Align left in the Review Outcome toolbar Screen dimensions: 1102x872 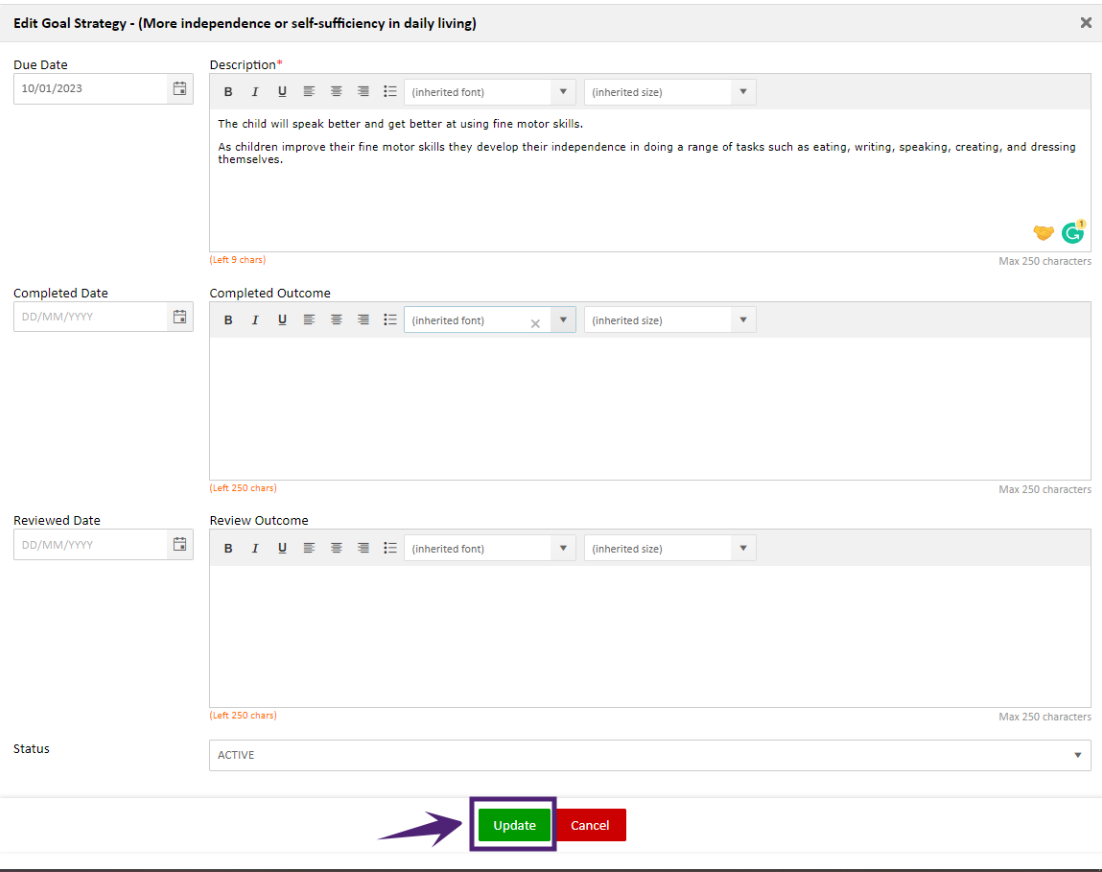tap(309, 548)
